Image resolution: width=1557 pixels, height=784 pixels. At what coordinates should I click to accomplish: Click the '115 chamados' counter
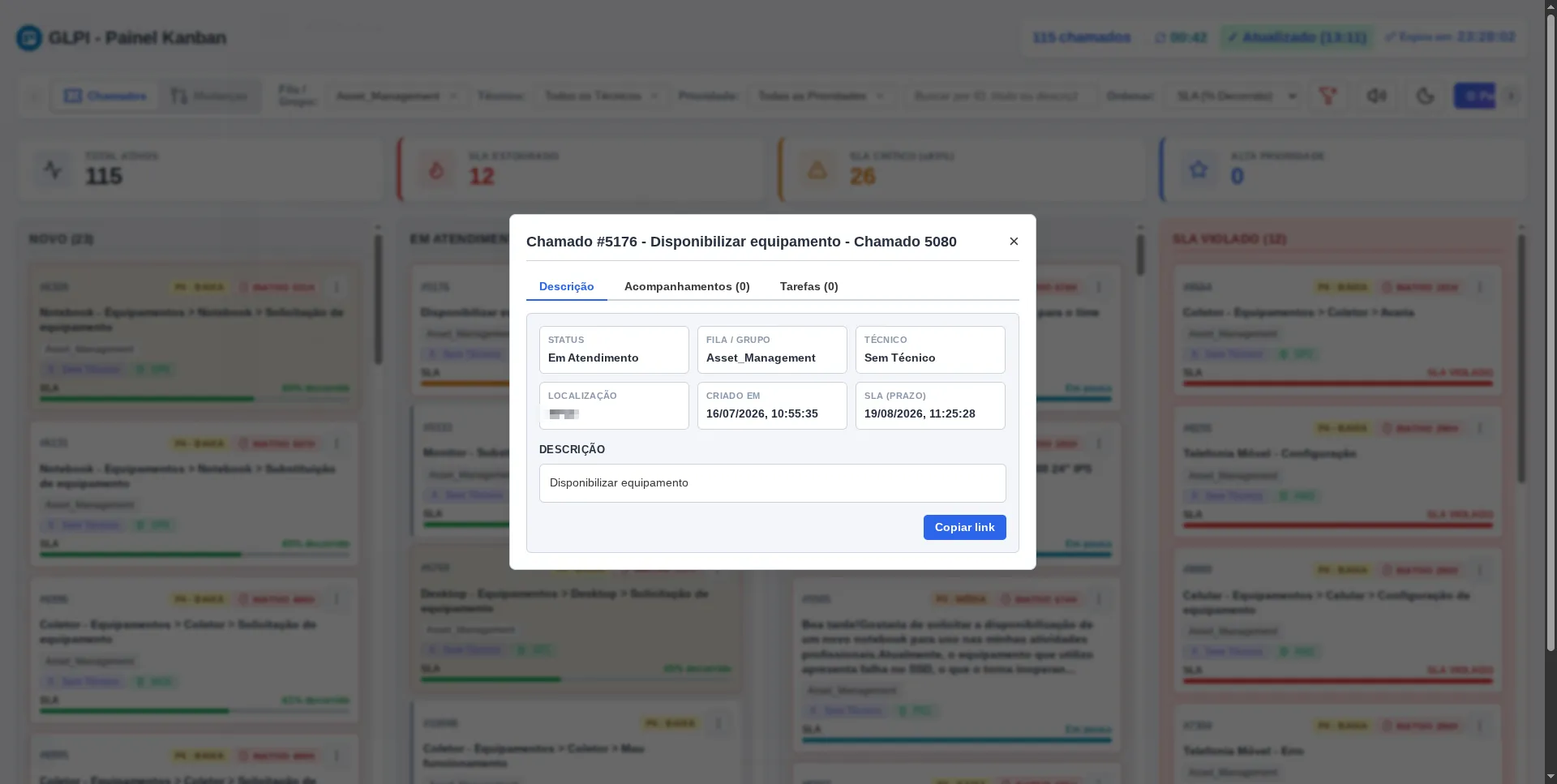[1081, 37]
